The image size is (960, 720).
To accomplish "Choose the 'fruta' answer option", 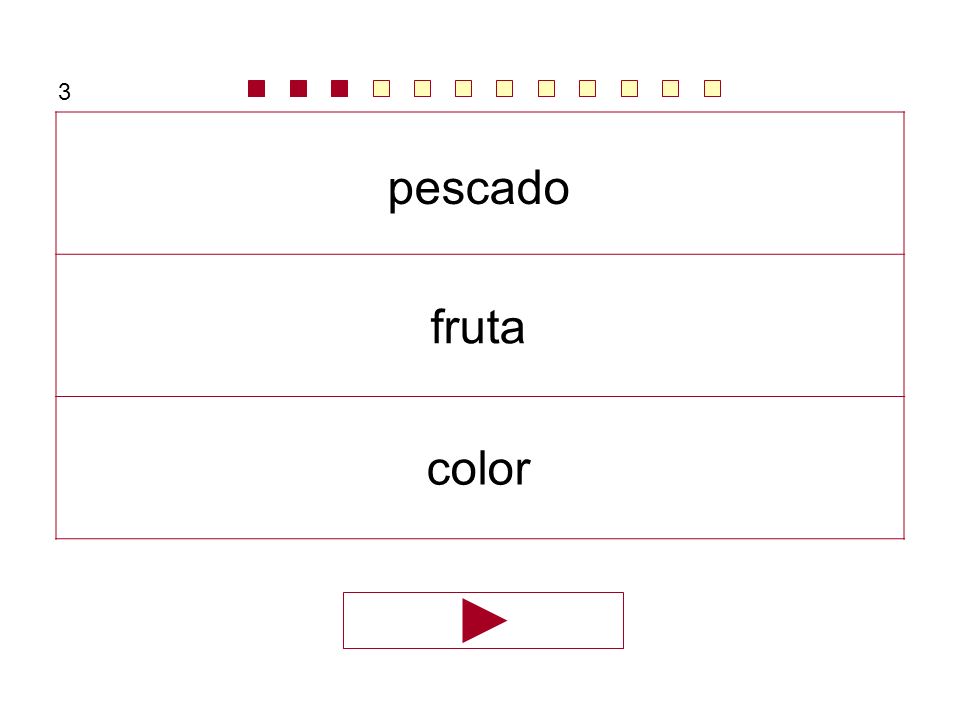I will coord(480,326).
